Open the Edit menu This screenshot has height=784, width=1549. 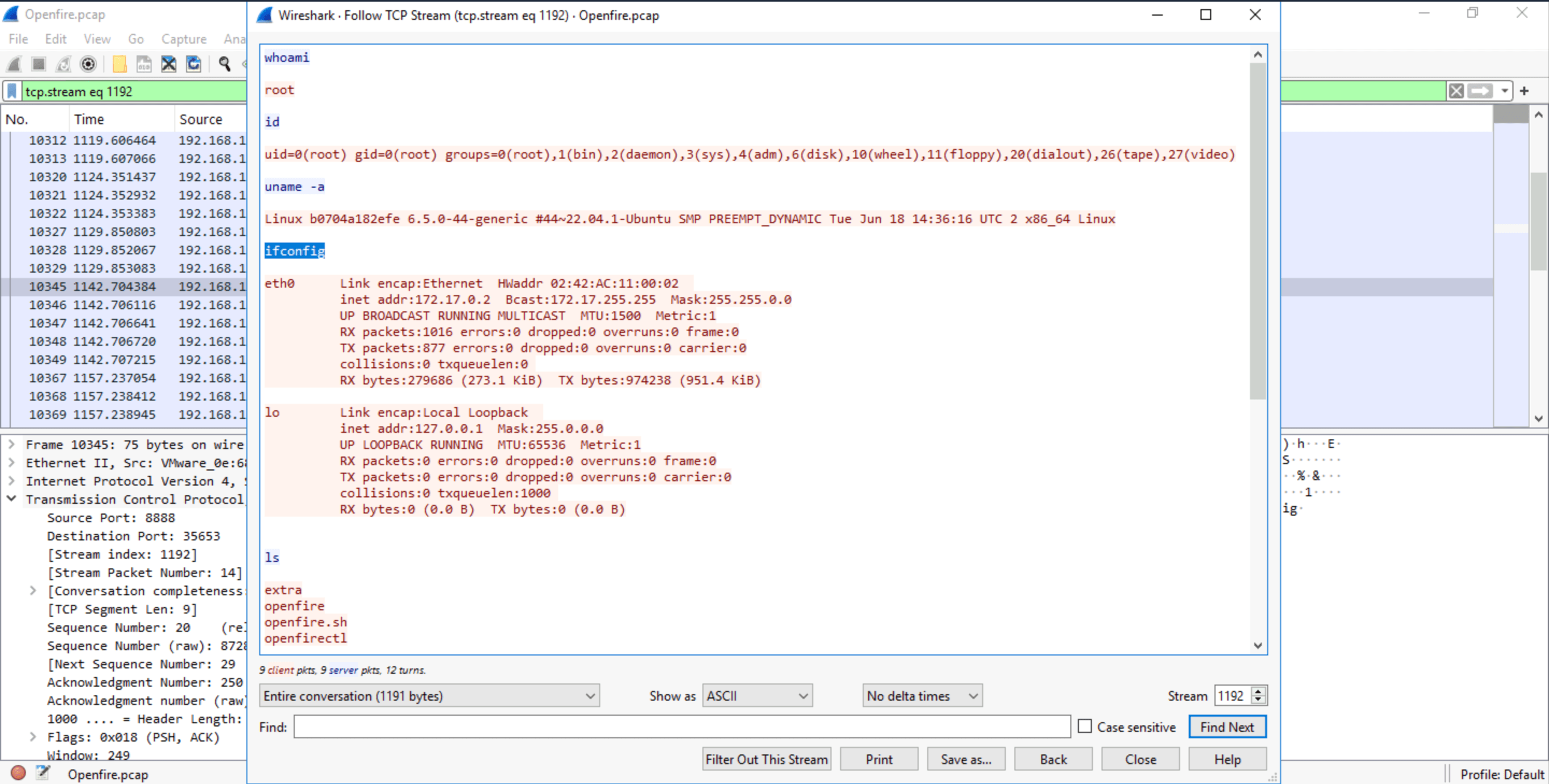pyautogui.click(x=56, y=39)
